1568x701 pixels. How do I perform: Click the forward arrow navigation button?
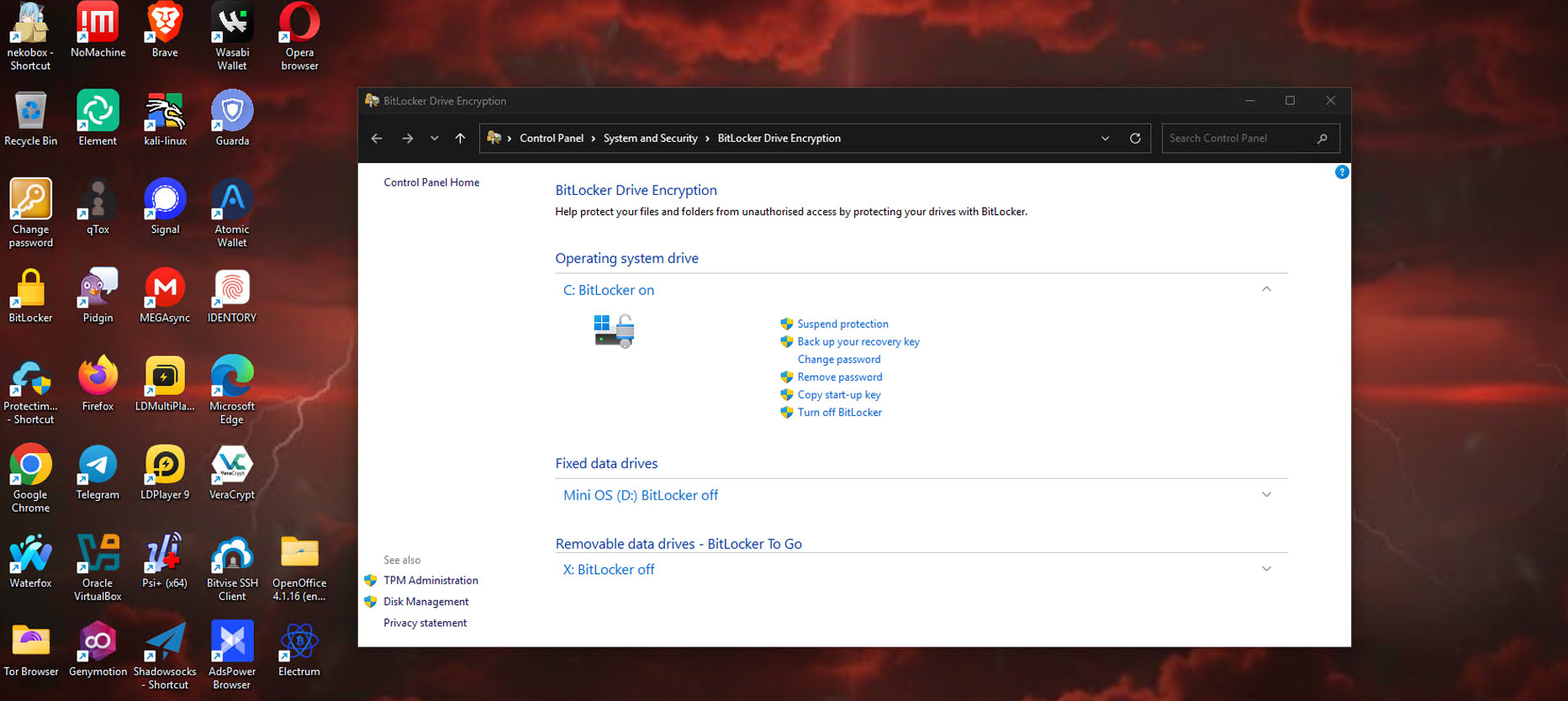[407, 139]
